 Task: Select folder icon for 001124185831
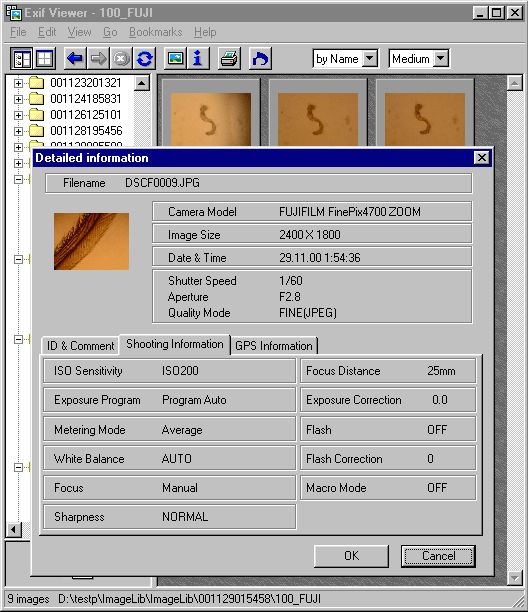pos(37,99)
